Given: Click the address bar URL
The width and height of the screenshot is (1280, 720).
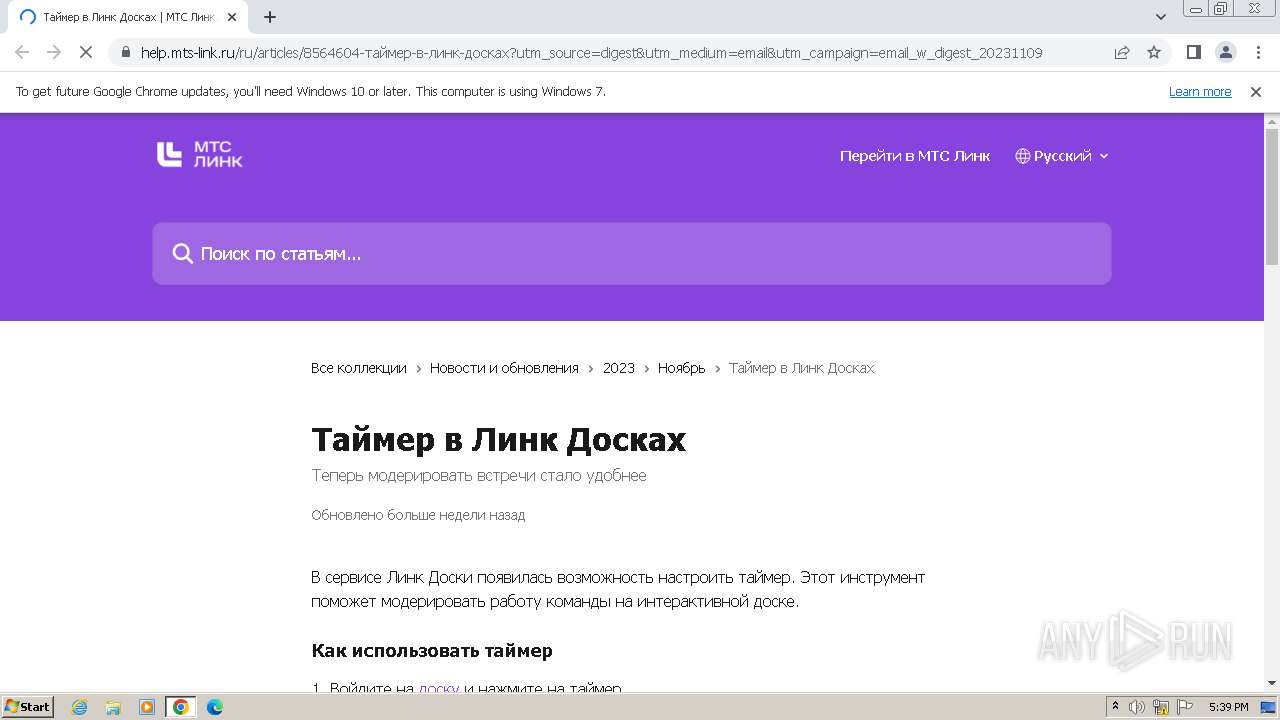Looking at the screenshot, I should point(591,53).
